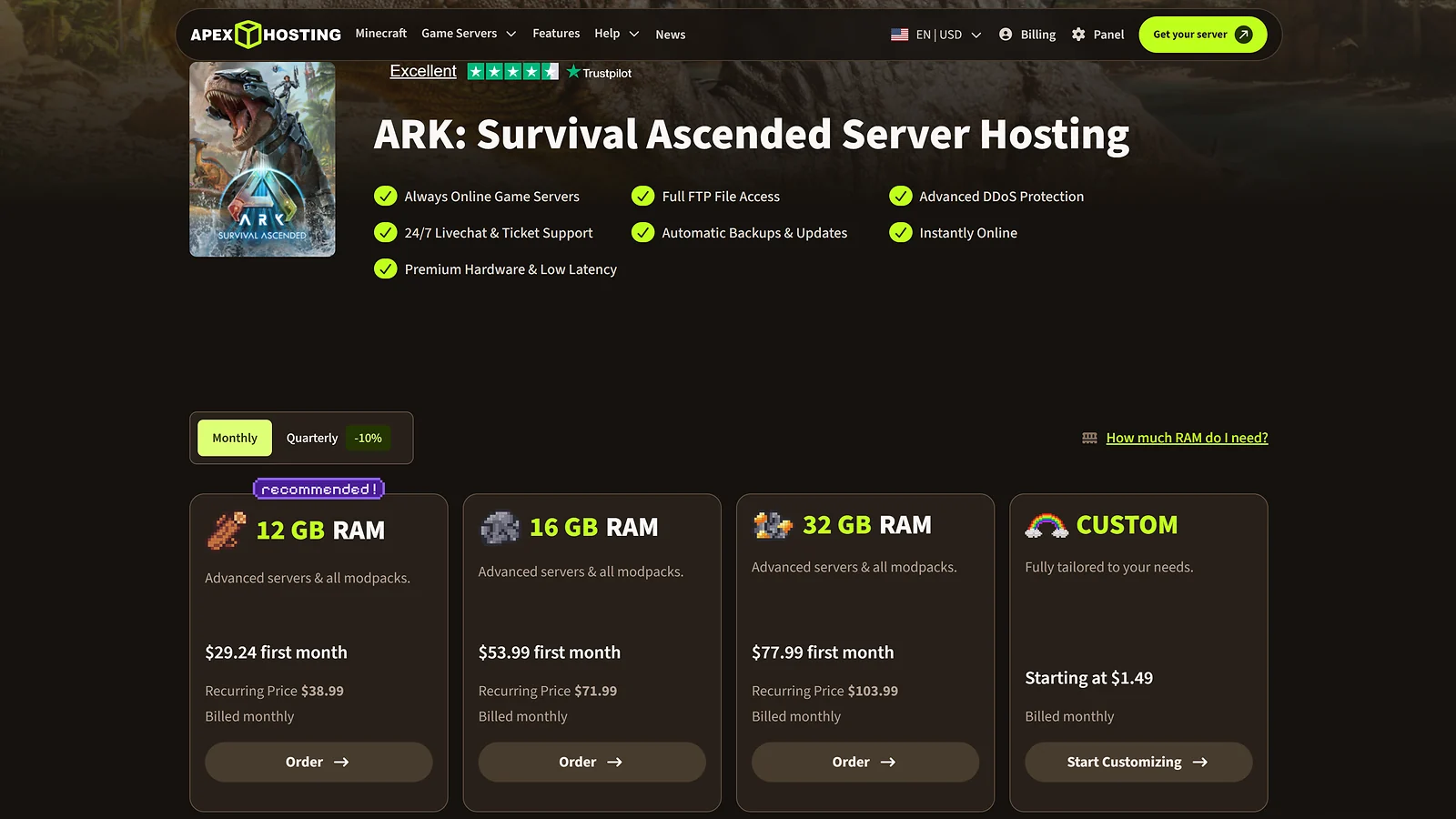This screenshot has width=1456, height=819.
Task: Click Recurring Price $103.99 text
Action: tap(824, 691)
